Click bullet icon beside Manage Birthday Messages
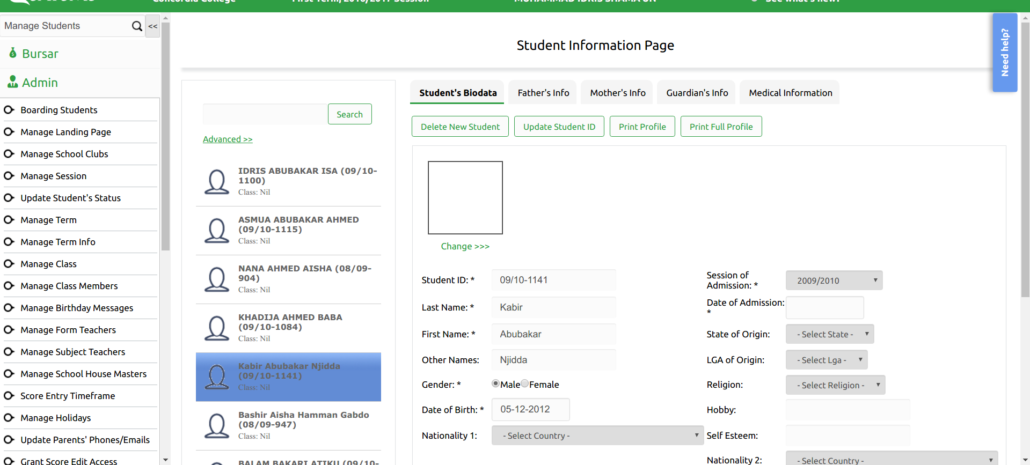Screen dimensions: 1030x465 pos(9,308)
